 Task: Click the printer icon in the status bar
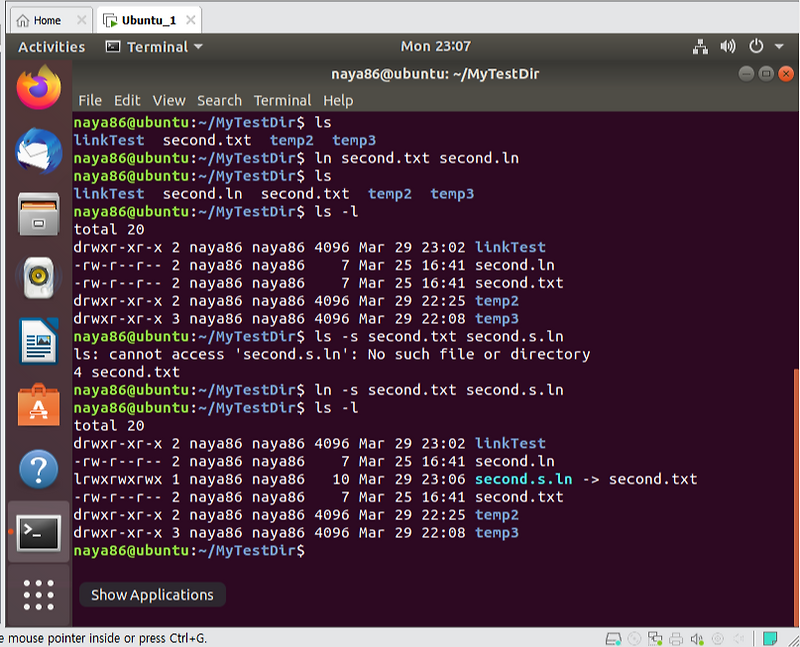coord(675,636)
